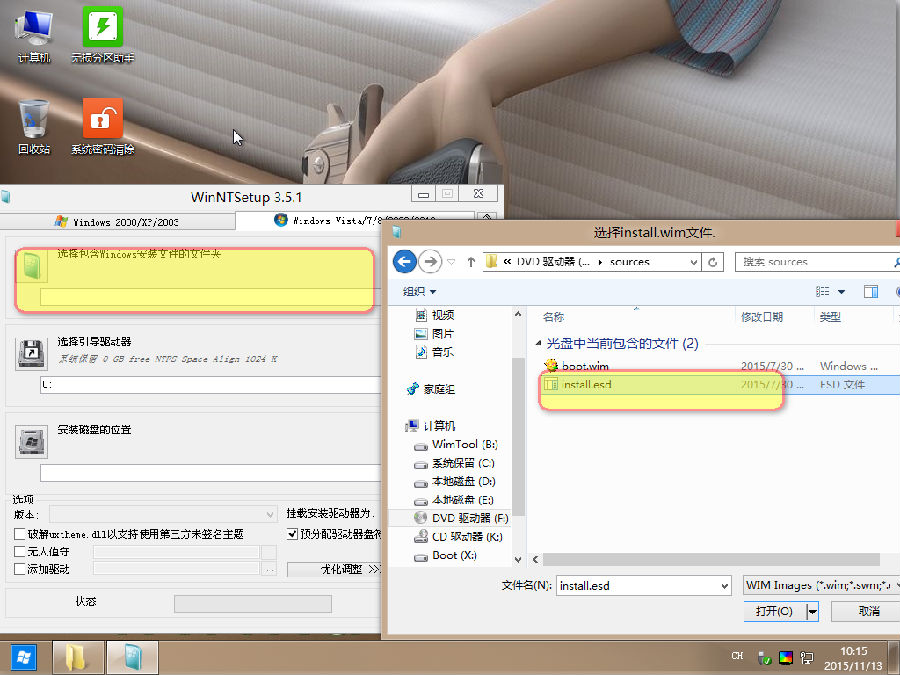Viewport: 900px width, 675px height.
Task: Collapse the 光盘中当前包含的文件 group
Action: (538, 343)
